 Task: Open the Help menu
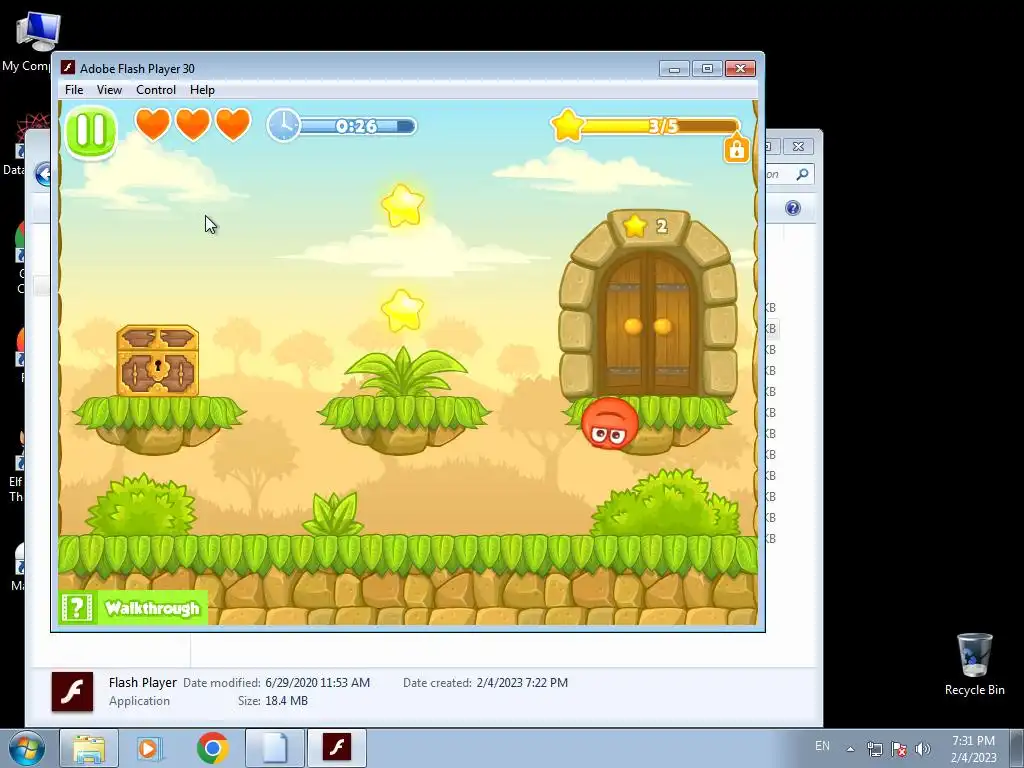click(202, 89)
